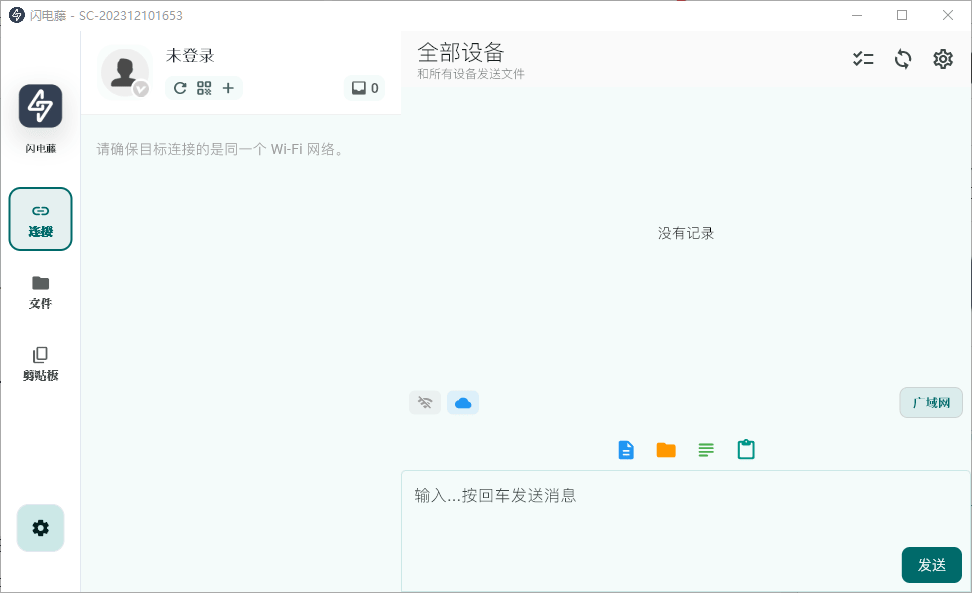
Task: Click the teal clipboard paste icon
Action: click(x=746, y=450)
